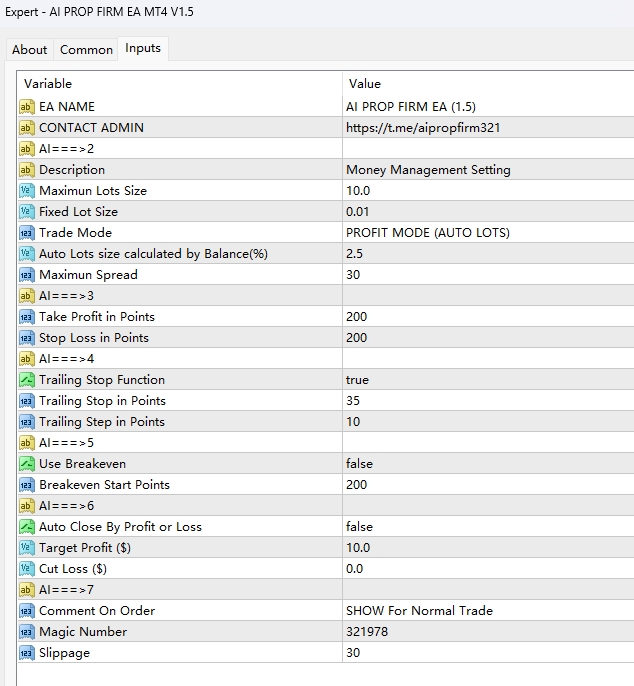Viewport: 634px width, 686px height.
Task: Click the icon next to CONTACT ADMIN
Action: coord(27,128)
